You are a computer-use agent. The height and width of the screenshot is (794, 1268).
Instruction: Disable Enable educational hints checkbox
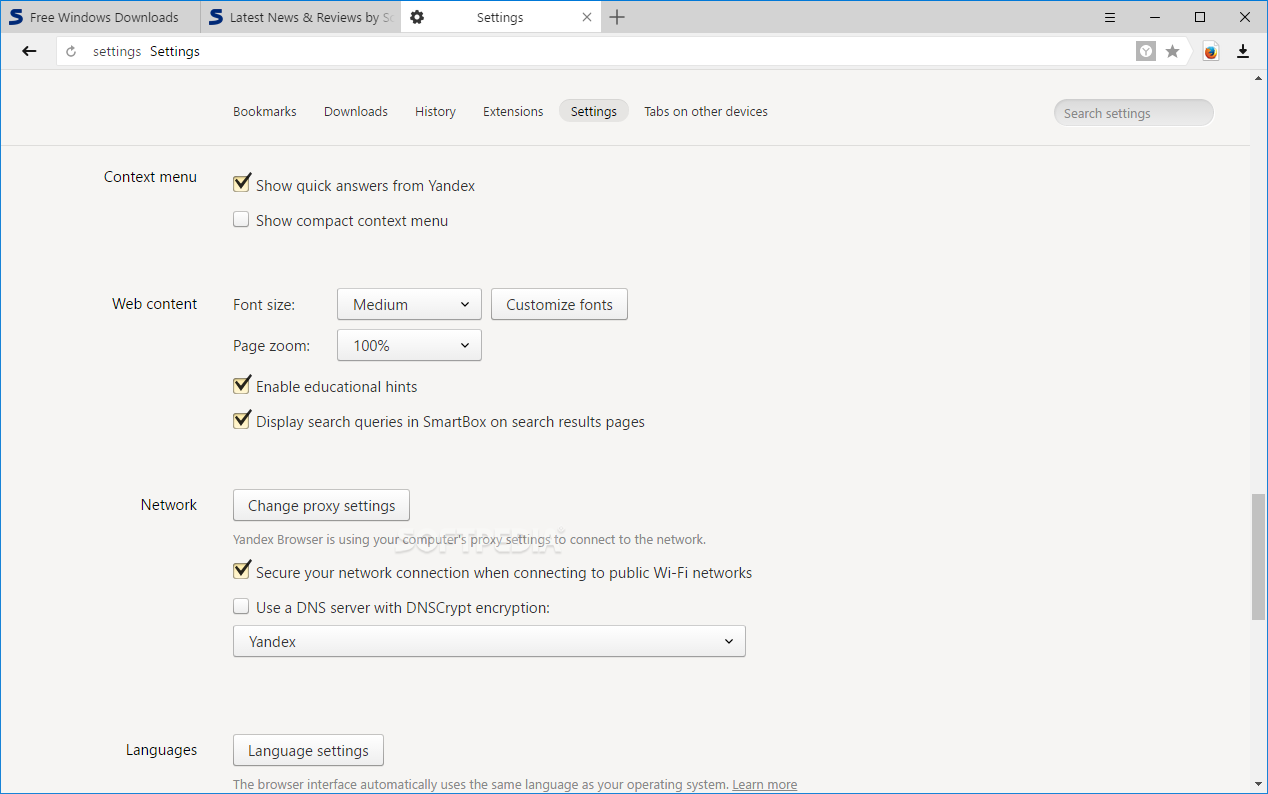[x=241, y=385]
